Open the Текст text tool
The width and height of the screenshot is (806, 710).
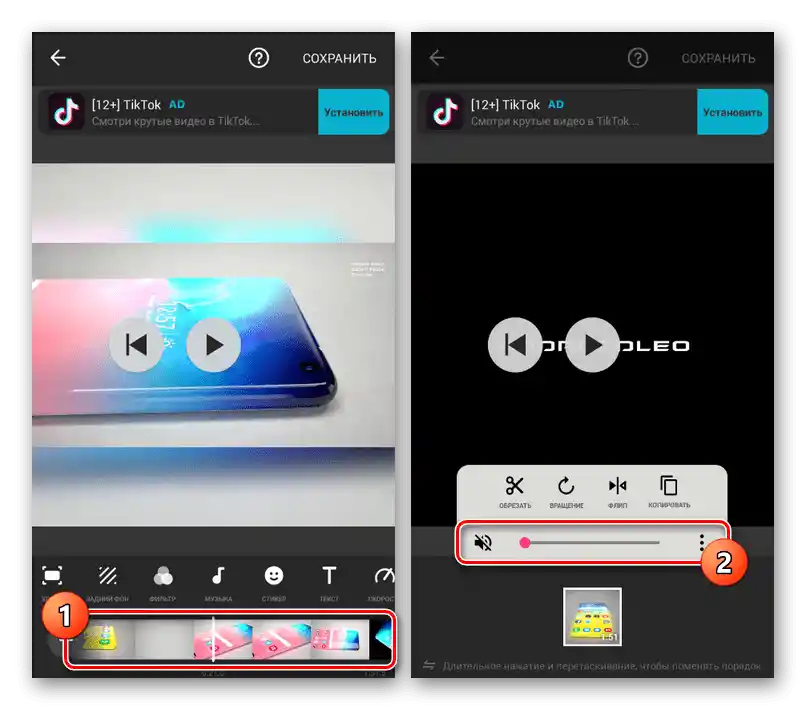click(x=329, y=582)
